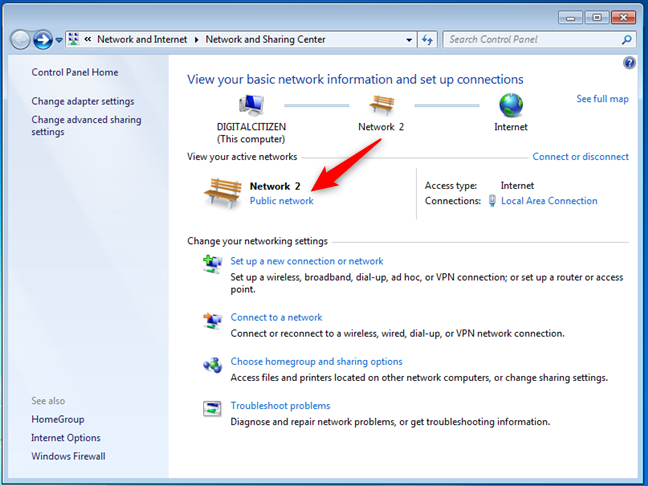Open the Help question mark icon
This screenshot has height=486, width=648.
(629, 63)
